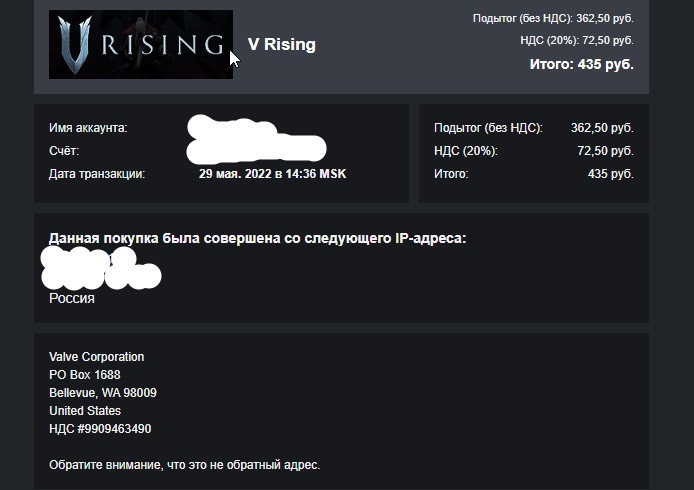This screenshot has width=694, height=490.
Task: Select the transaction date '29 мая. 2022 в 14:36 MSK'
Action: click(273, 174)
